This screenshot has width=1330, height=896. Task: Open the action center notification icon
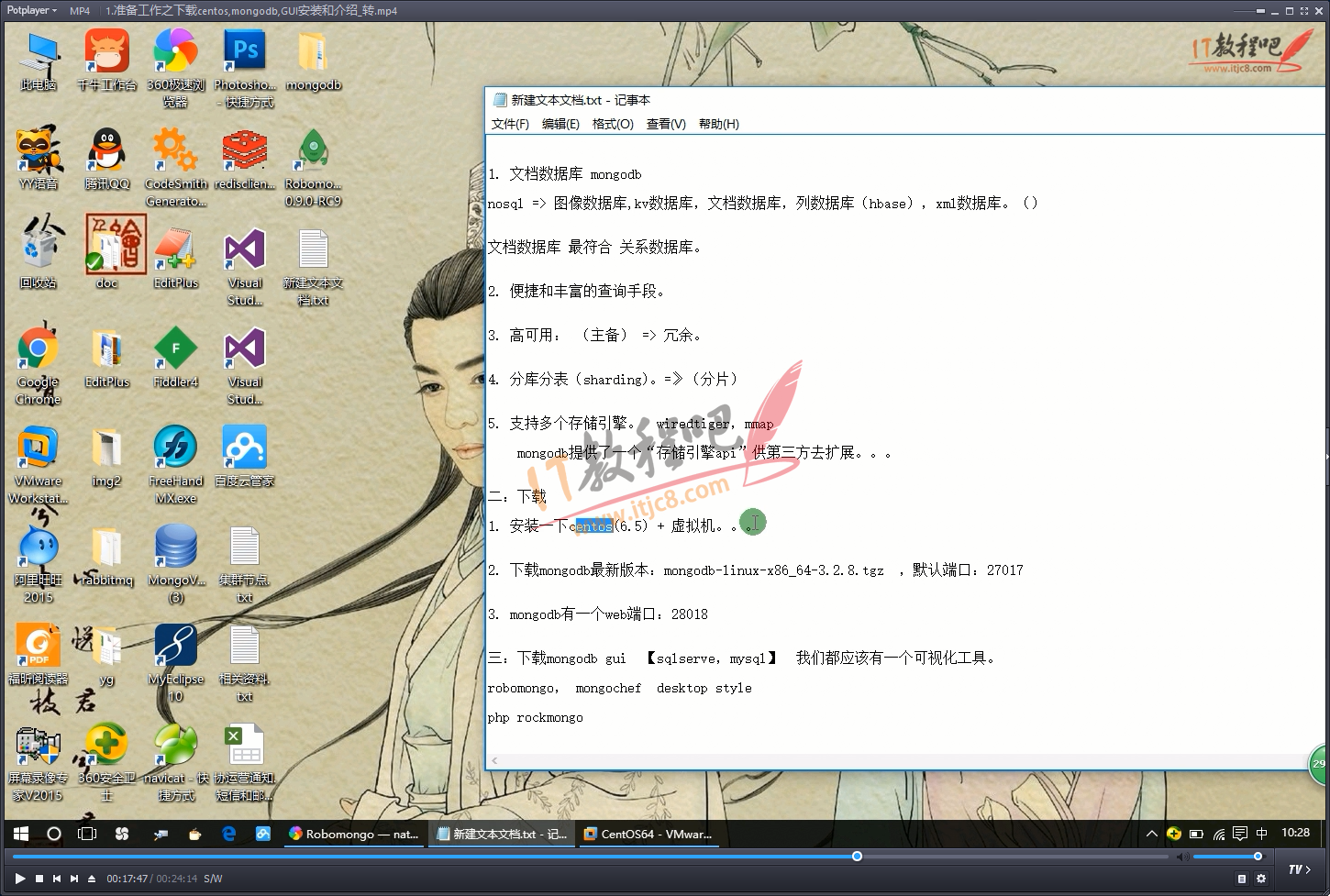(x=1240, y=834)
